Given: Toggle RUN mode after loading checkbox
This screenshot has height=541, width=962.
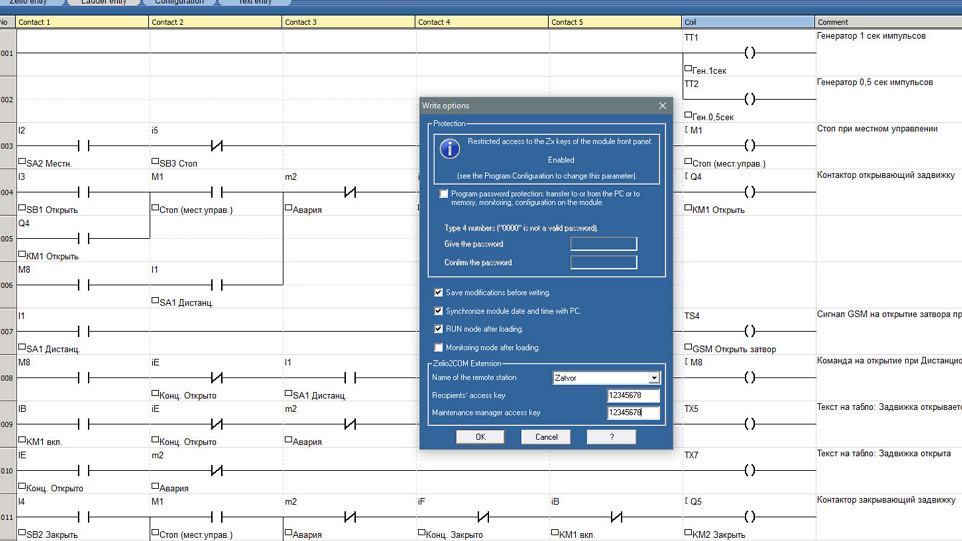Looking at the screenshot, I should (x=439, y=329).
